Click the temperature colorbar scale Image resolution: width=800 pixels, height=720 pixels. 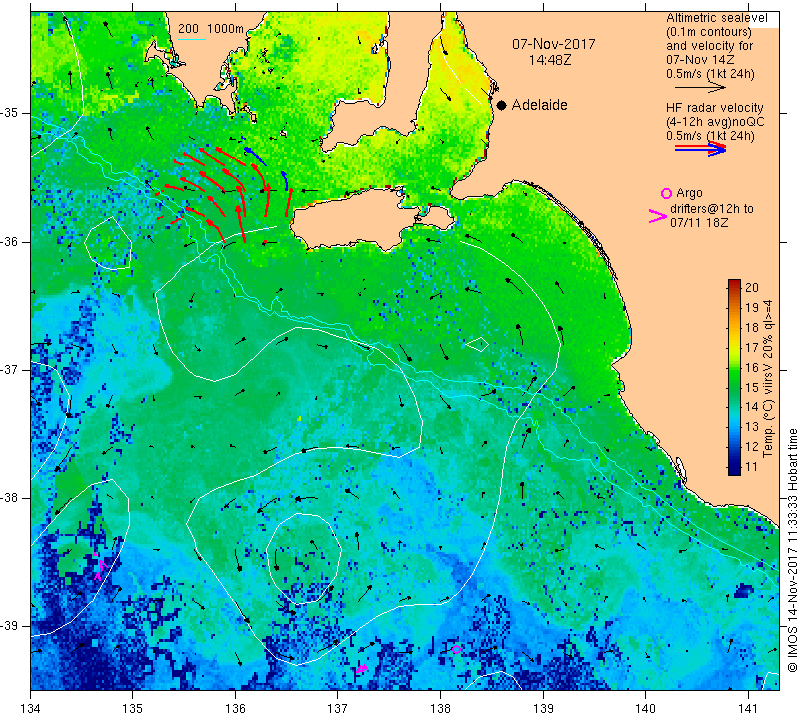(x=734, y=377)
